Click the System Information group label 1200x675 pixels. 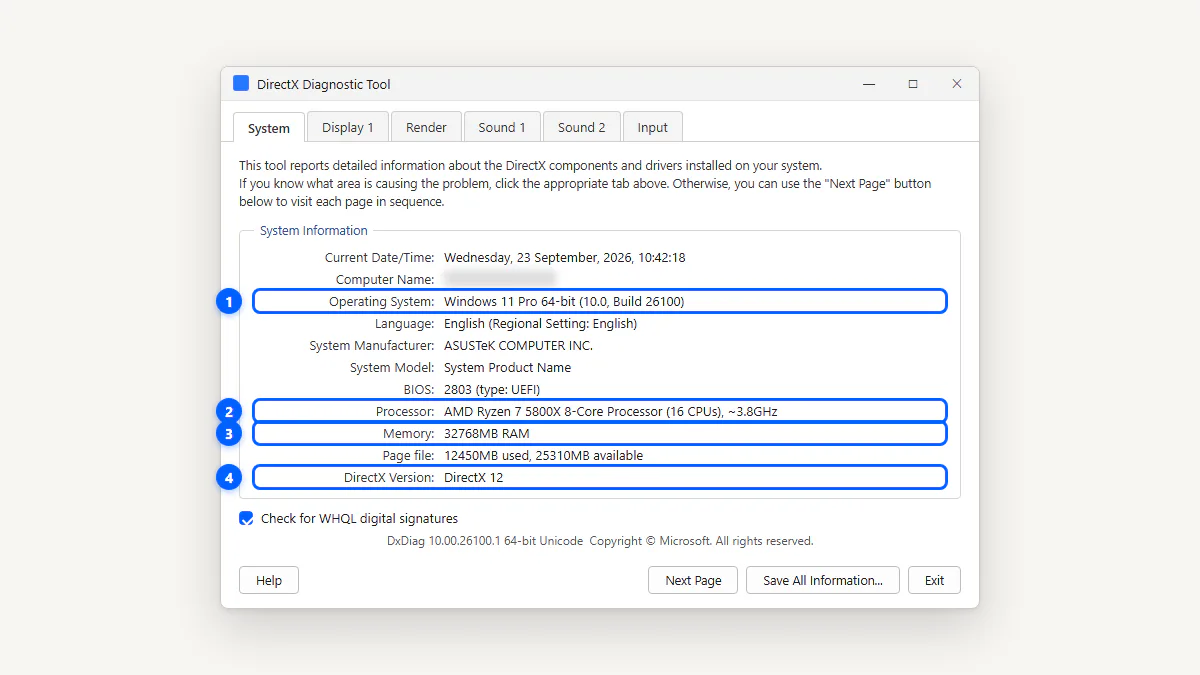314,230
